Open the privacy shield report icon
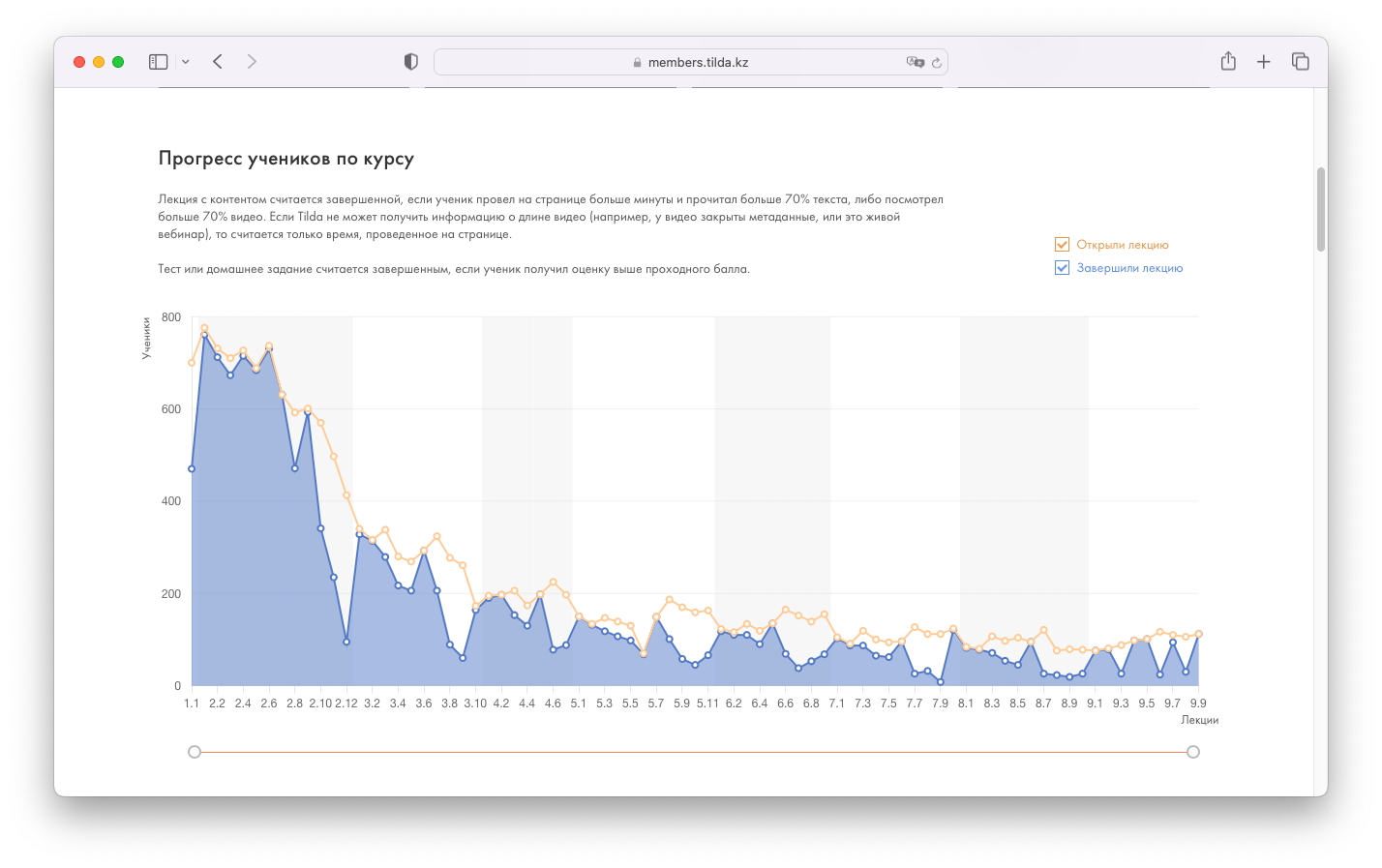1382x868 pixels. (411, 62)
